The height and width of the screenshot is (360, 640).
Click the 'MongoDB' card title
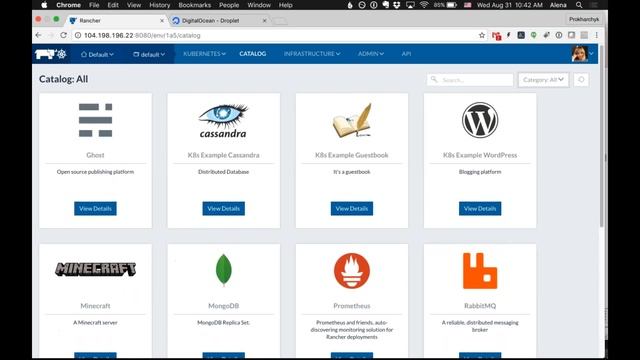click(x=224, y=306)
